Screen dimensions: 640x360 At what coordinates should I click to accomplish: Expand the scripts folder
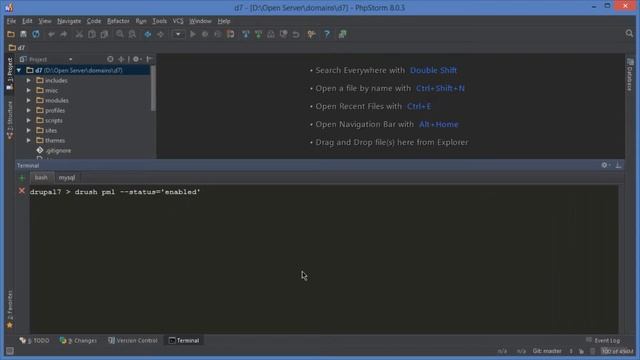click(x=29, y=120)
